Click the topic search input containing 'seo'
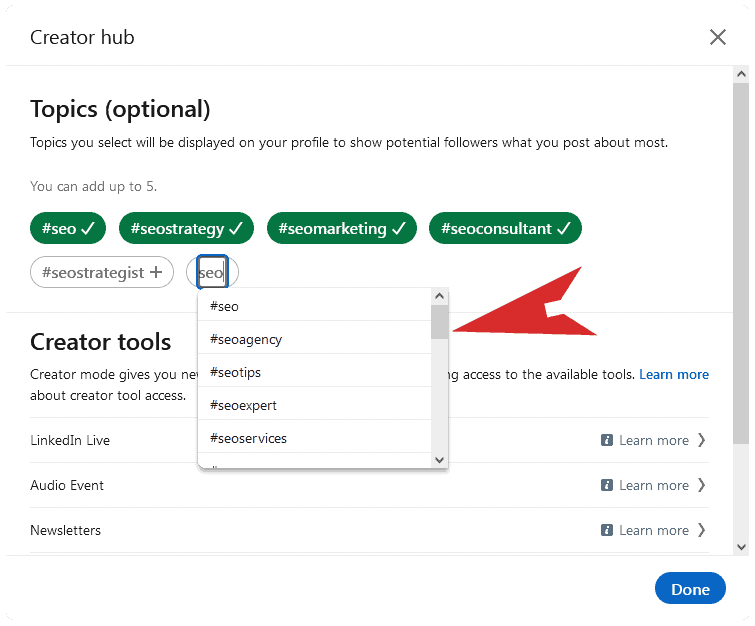 tap(212, 272)
